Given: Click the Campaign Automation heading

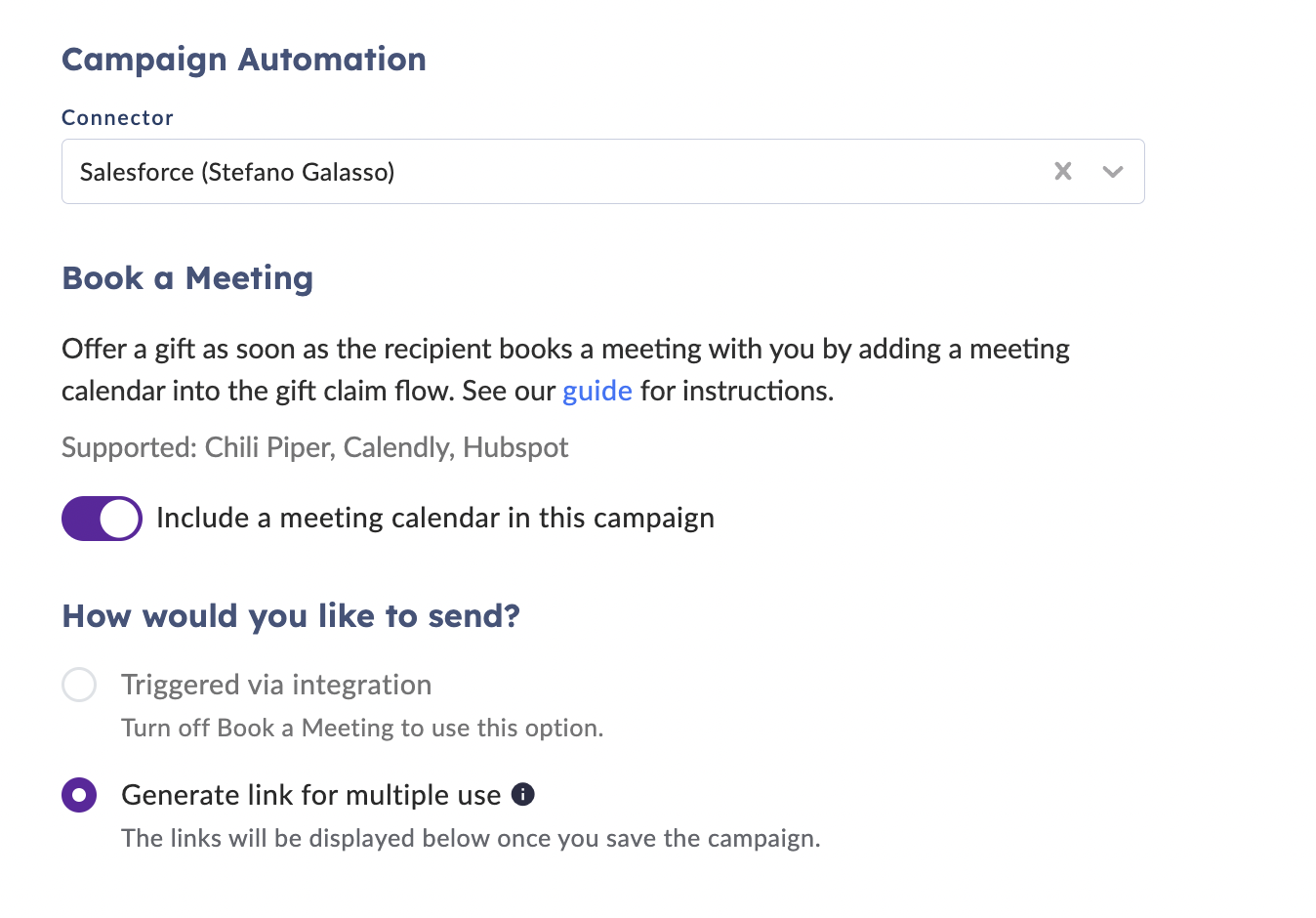Looking at the screenshot, I should click(243, 60).
